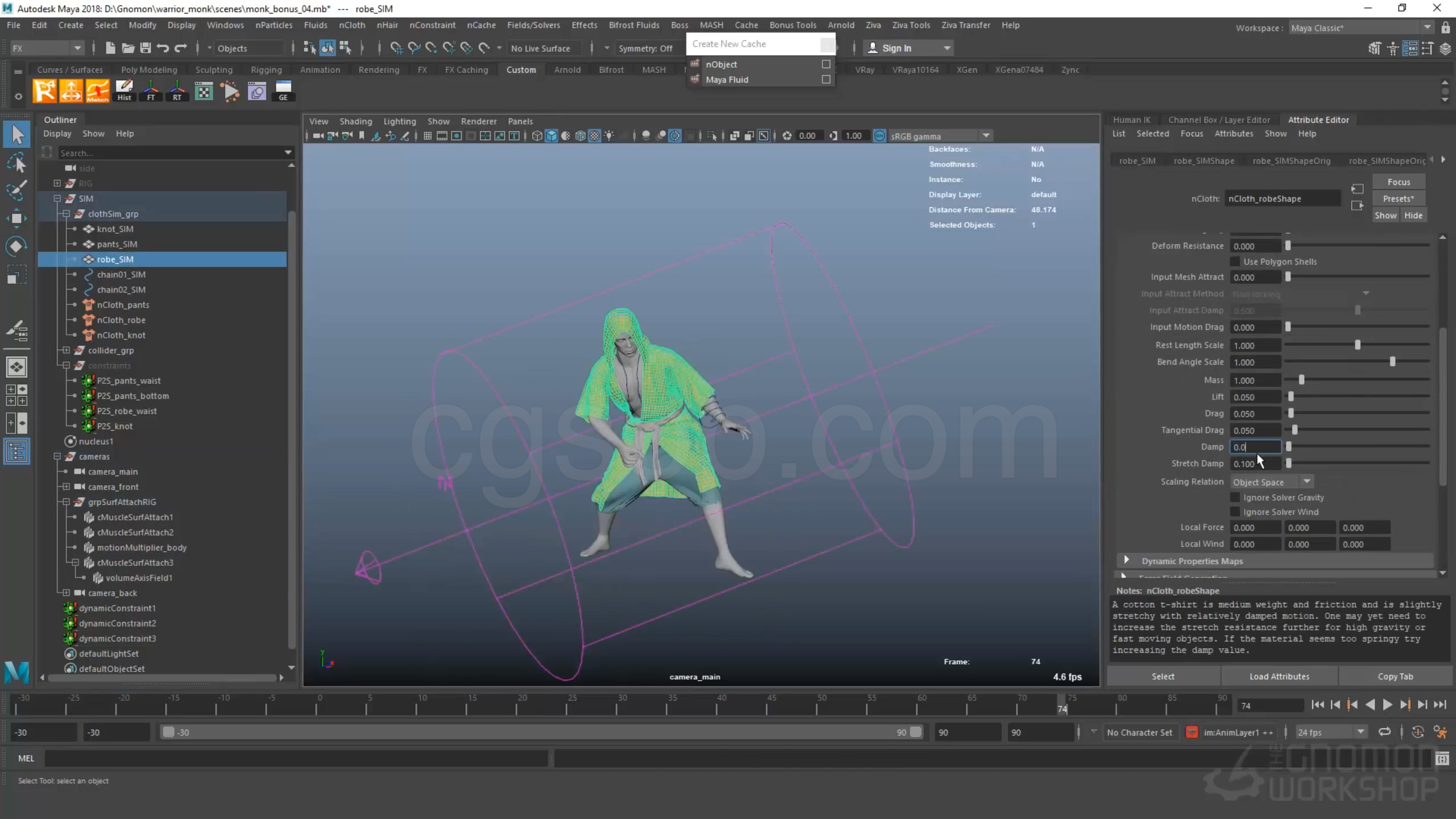Click the Load Attributes button
Image resolution: width=1456 pixels, height=819 pixels.
pos(1279,676)
